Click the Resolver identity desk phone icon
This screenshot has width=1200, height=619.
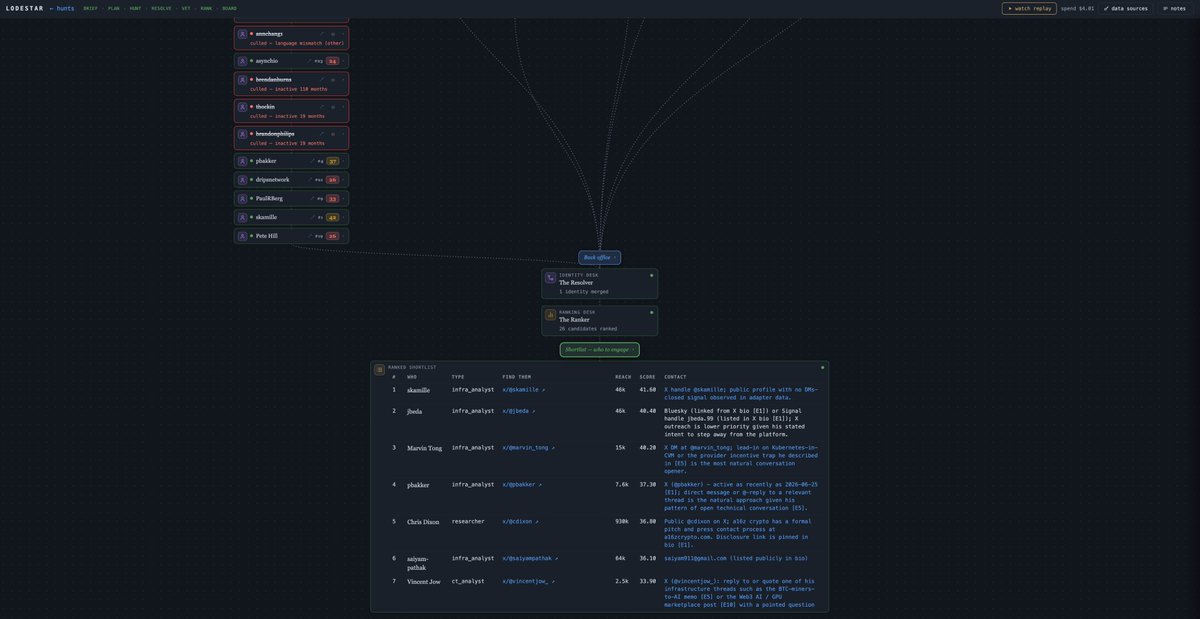[551, 278]
